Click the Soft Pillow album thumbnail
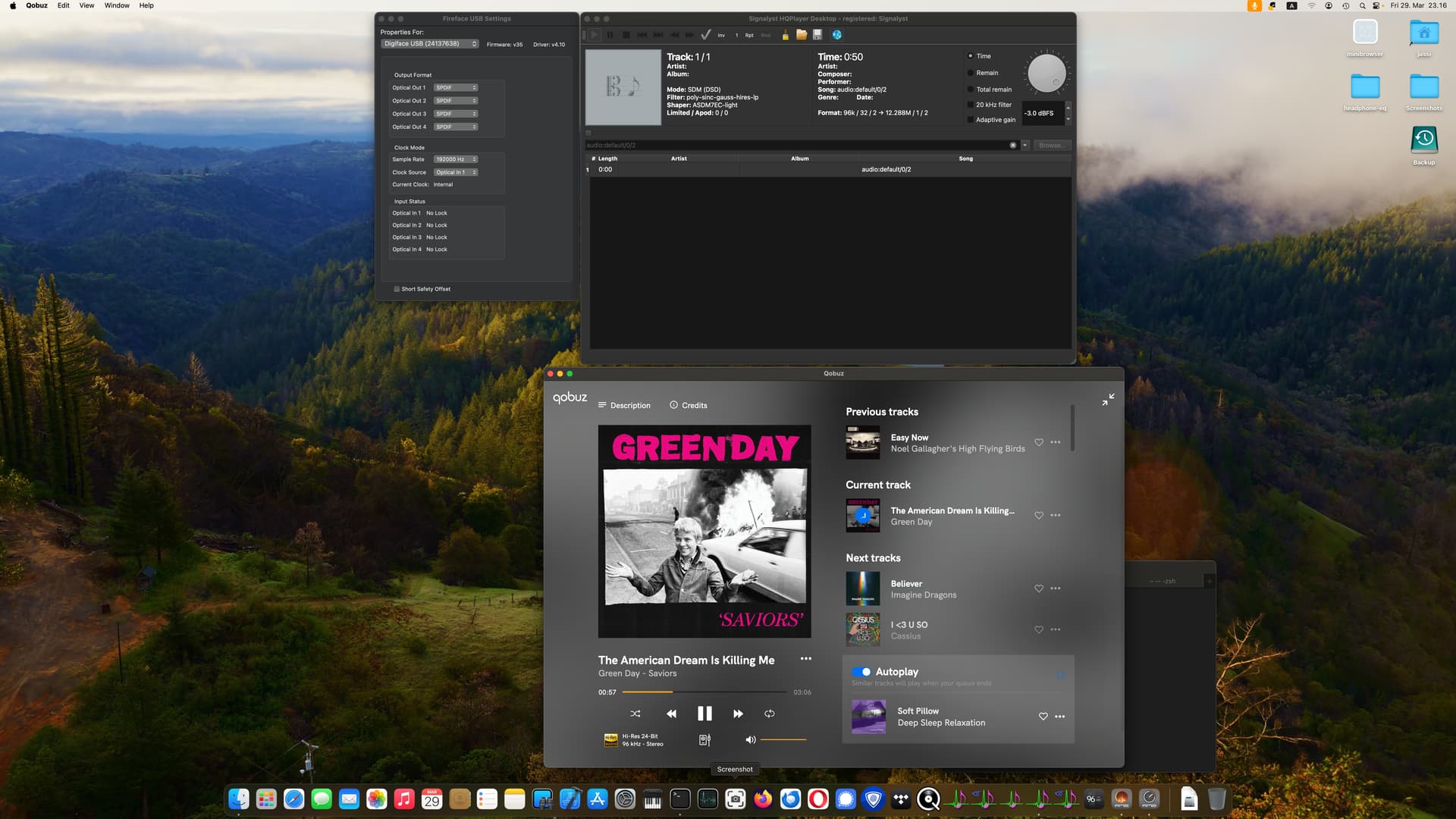The image size is (1456, 819). tap(868, 717)
